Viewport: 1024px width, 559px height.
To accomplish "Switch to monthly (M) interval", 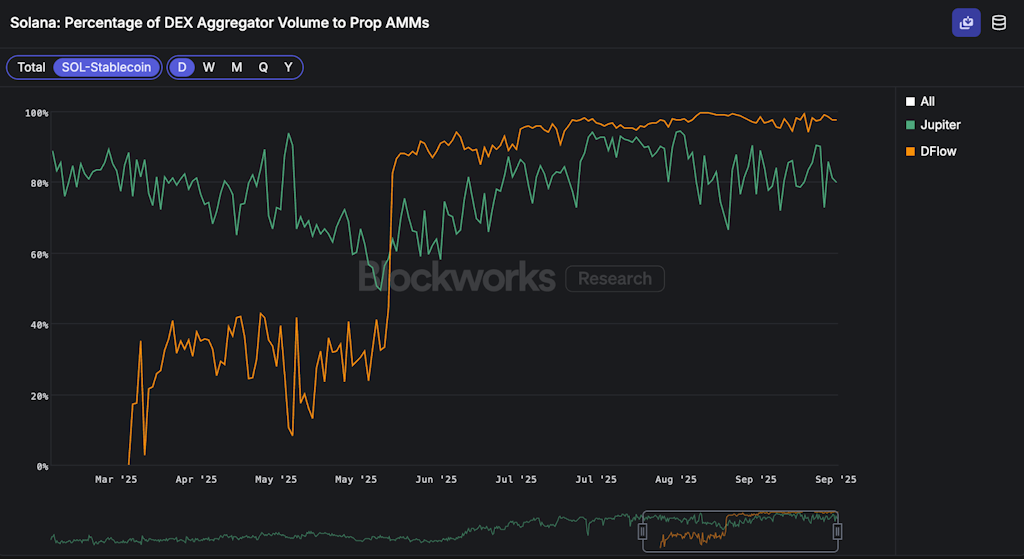I will coord(236,67).
